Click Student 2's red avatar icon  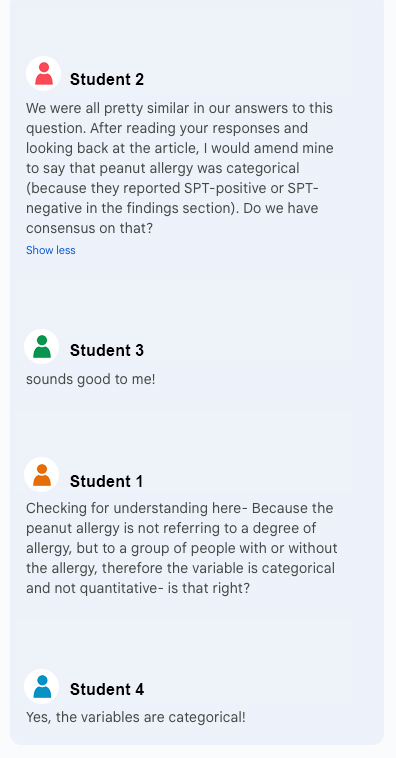pyautogui.click(x=44, y=73)
